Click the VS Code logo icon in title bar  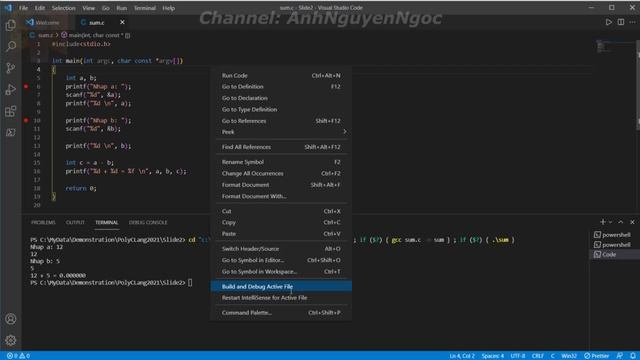(8, 8)
